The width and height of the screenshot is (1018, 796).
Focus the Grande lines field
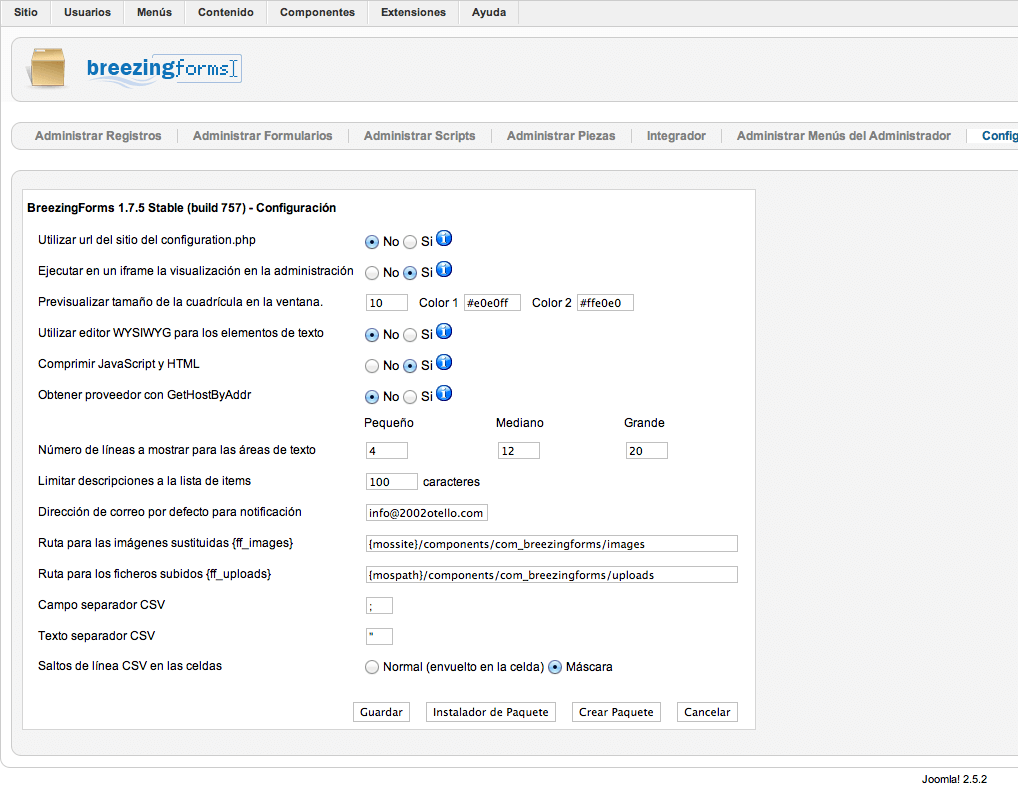[647, 451]
